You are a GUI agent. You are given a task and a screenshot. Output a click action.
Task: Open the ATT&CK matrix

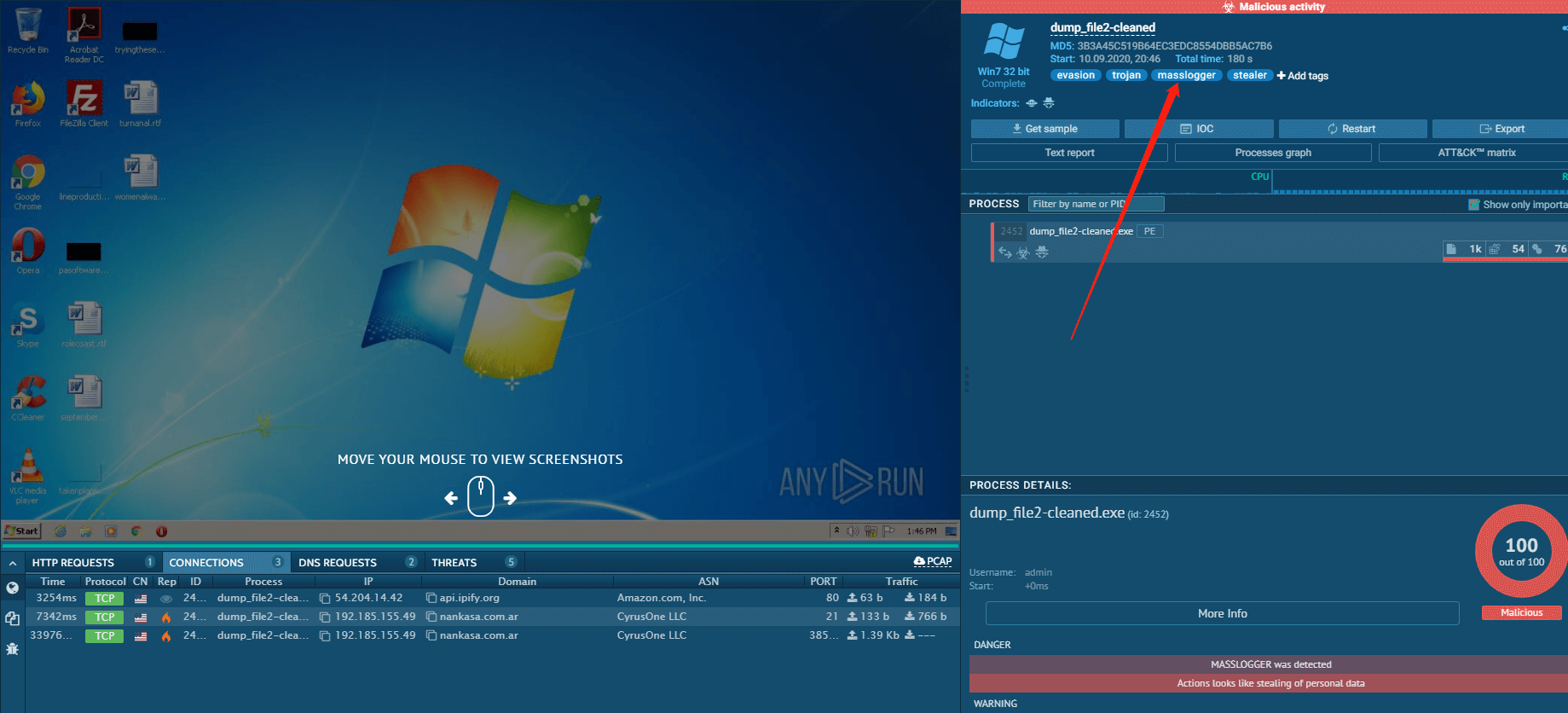[x=1473, y=153]
